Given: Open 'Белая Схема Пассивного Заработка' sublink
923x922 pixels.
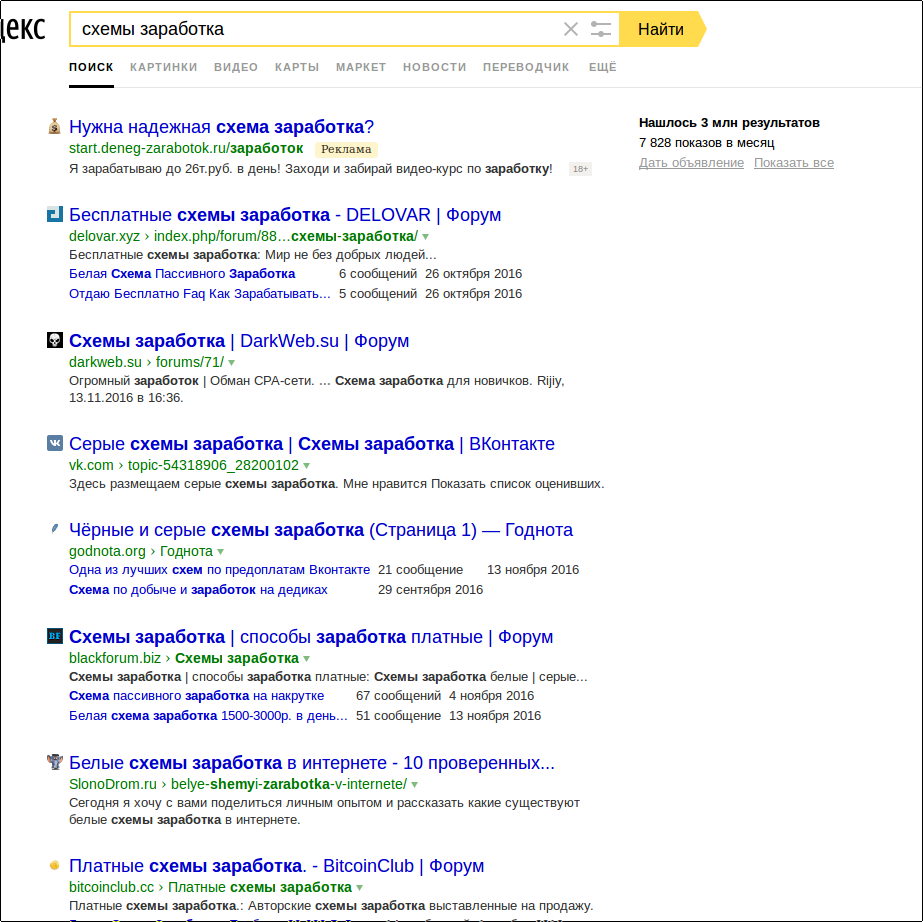Looking at the screenshot, I should (182, 274).
